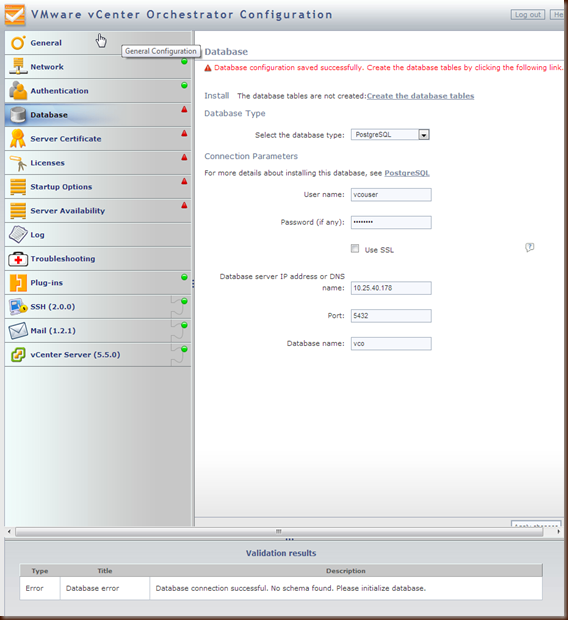Click the Network server icon
The width and height of the screenshot is (568, 620).
[x=18, y=66]
